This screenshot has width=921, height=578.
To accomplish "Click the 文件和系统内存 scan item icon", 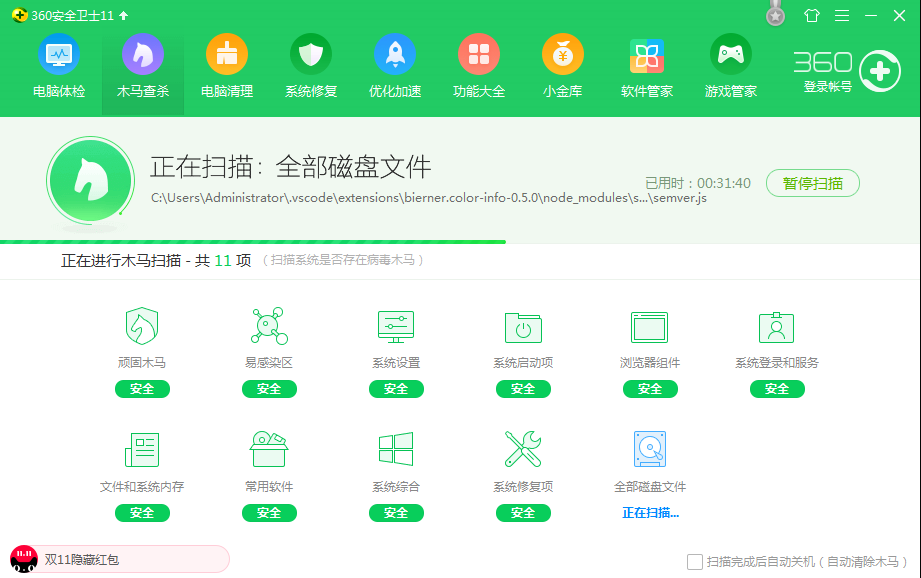I will (142, 449).
